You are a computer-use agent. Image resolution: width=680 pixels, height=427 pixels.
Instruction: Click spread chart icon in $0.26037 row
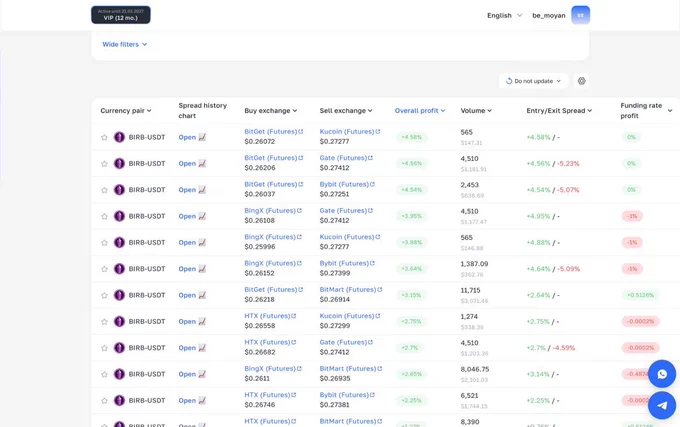pyautogui.click(x=202, y=190)
